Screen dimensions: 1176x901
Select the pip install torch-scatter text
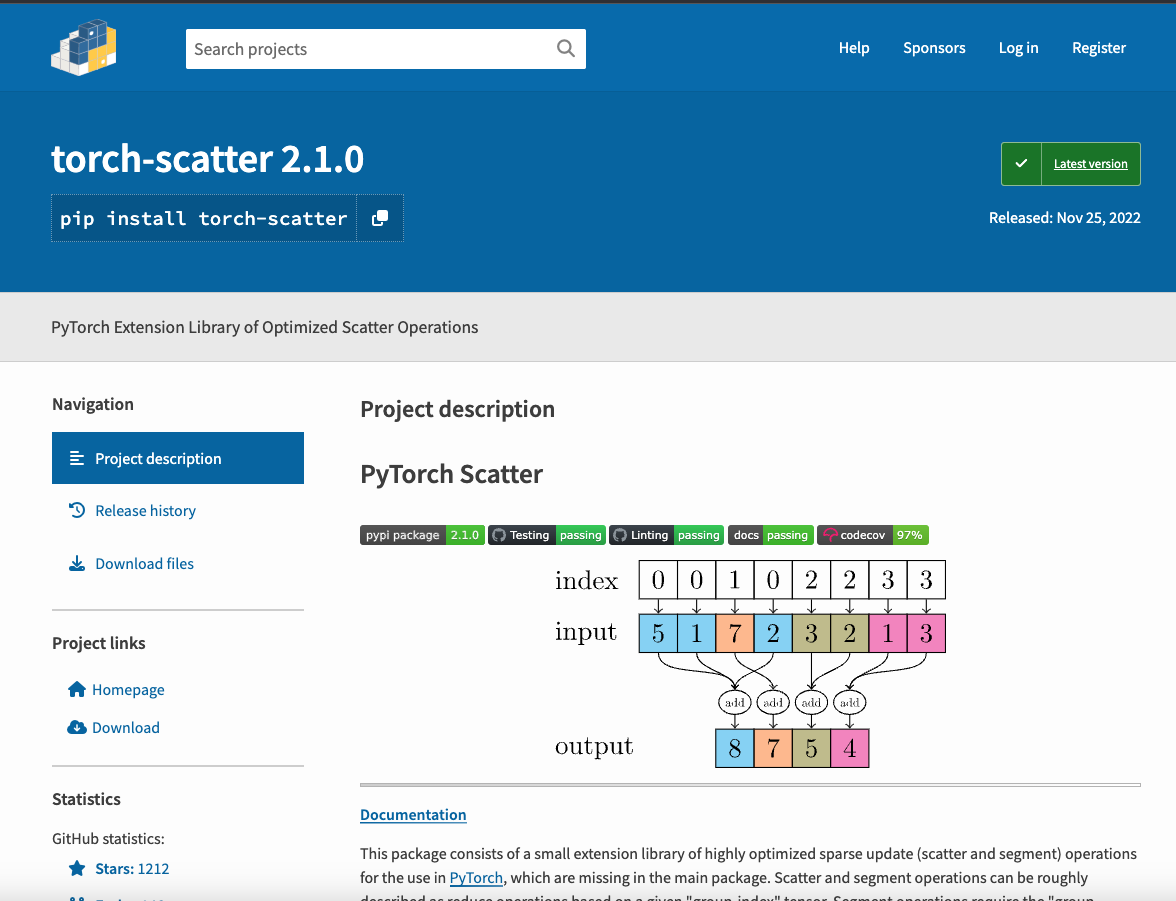tap(203, 218)
